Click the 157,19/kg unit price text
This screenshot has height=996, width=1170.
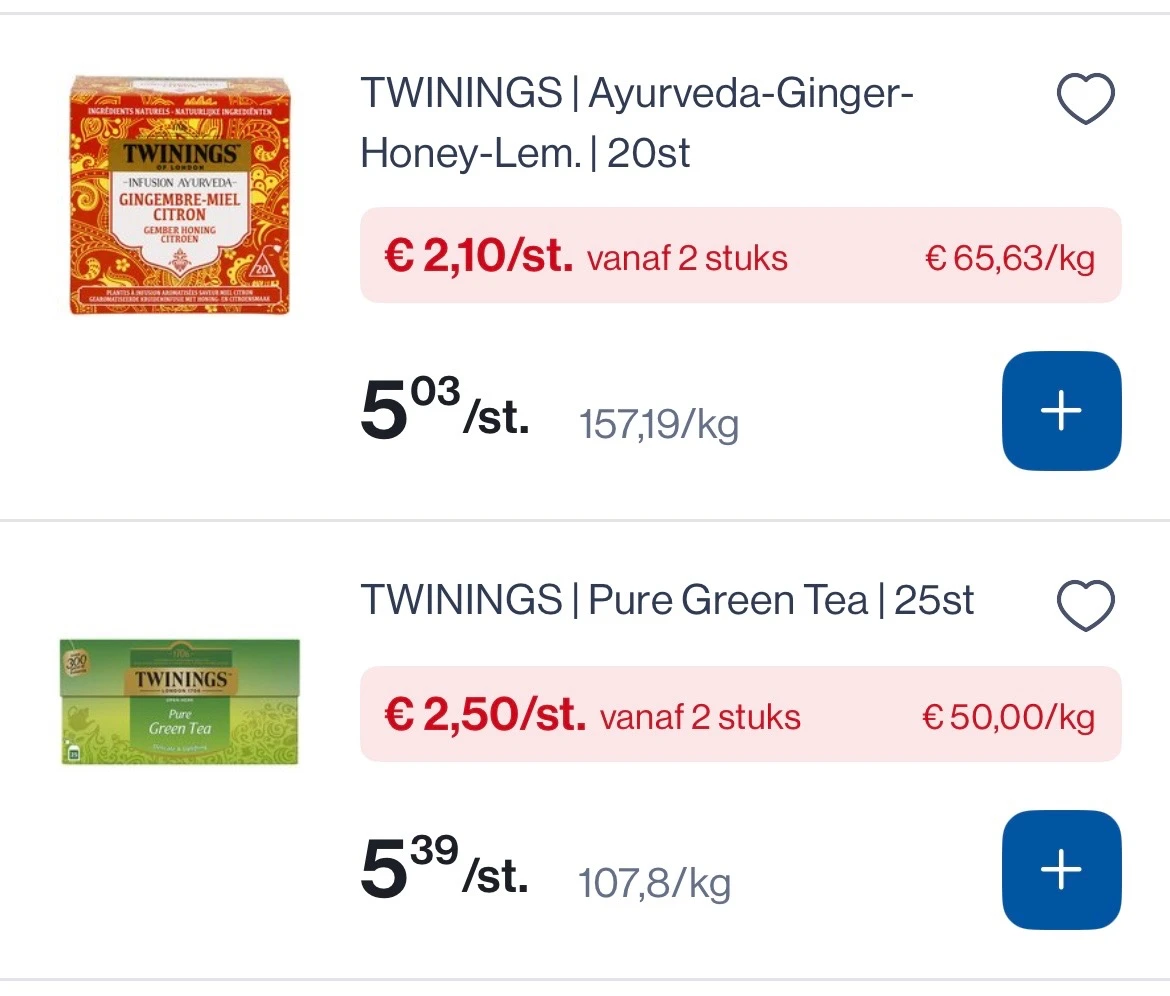pyautogui.click(x=658, y=424)
